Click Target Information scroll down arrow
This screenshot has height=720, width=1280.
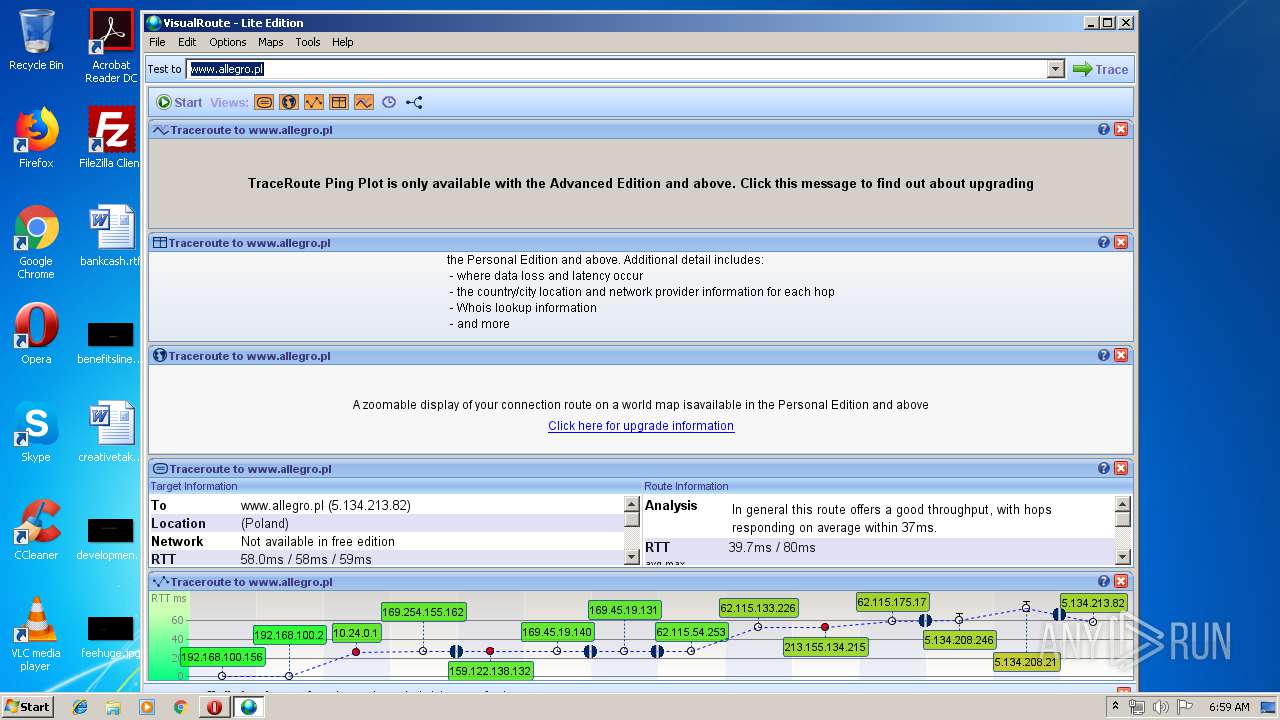click(x=631, y=558)
